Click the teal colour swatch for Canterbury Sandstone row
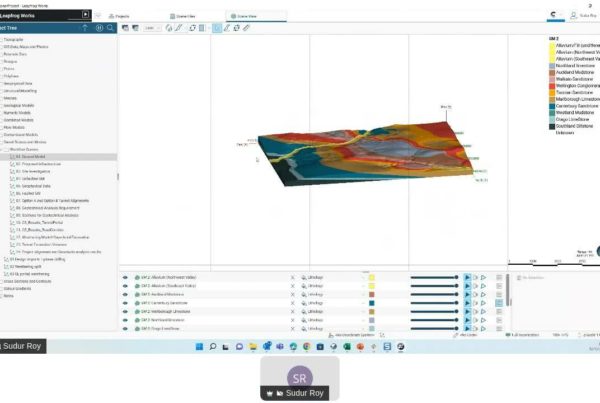This screenshot has width=600, height=403. 372,303
